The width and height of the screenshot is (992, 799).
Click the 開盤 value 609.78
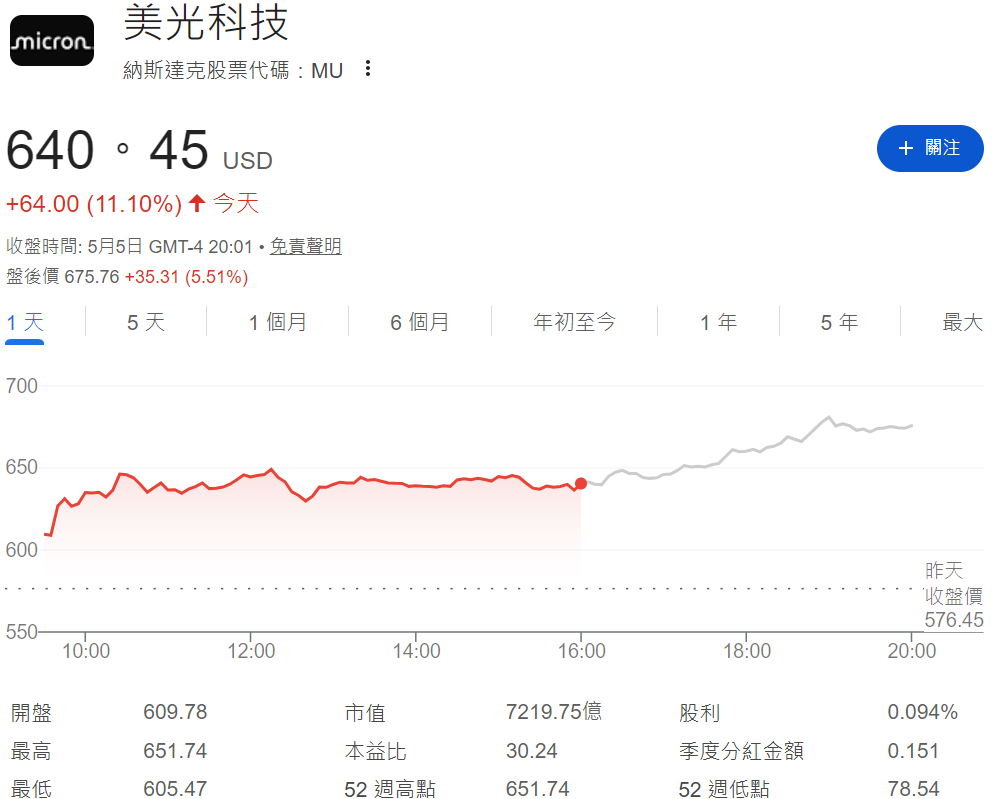click(x=175, y=712)
